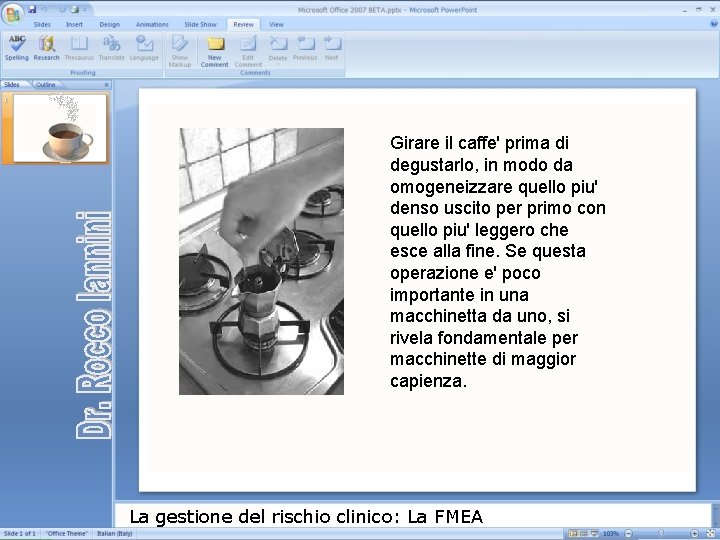Viewport: 720px width, 540px height.
Task: Select the Translate tool
Action: (112, 48)
